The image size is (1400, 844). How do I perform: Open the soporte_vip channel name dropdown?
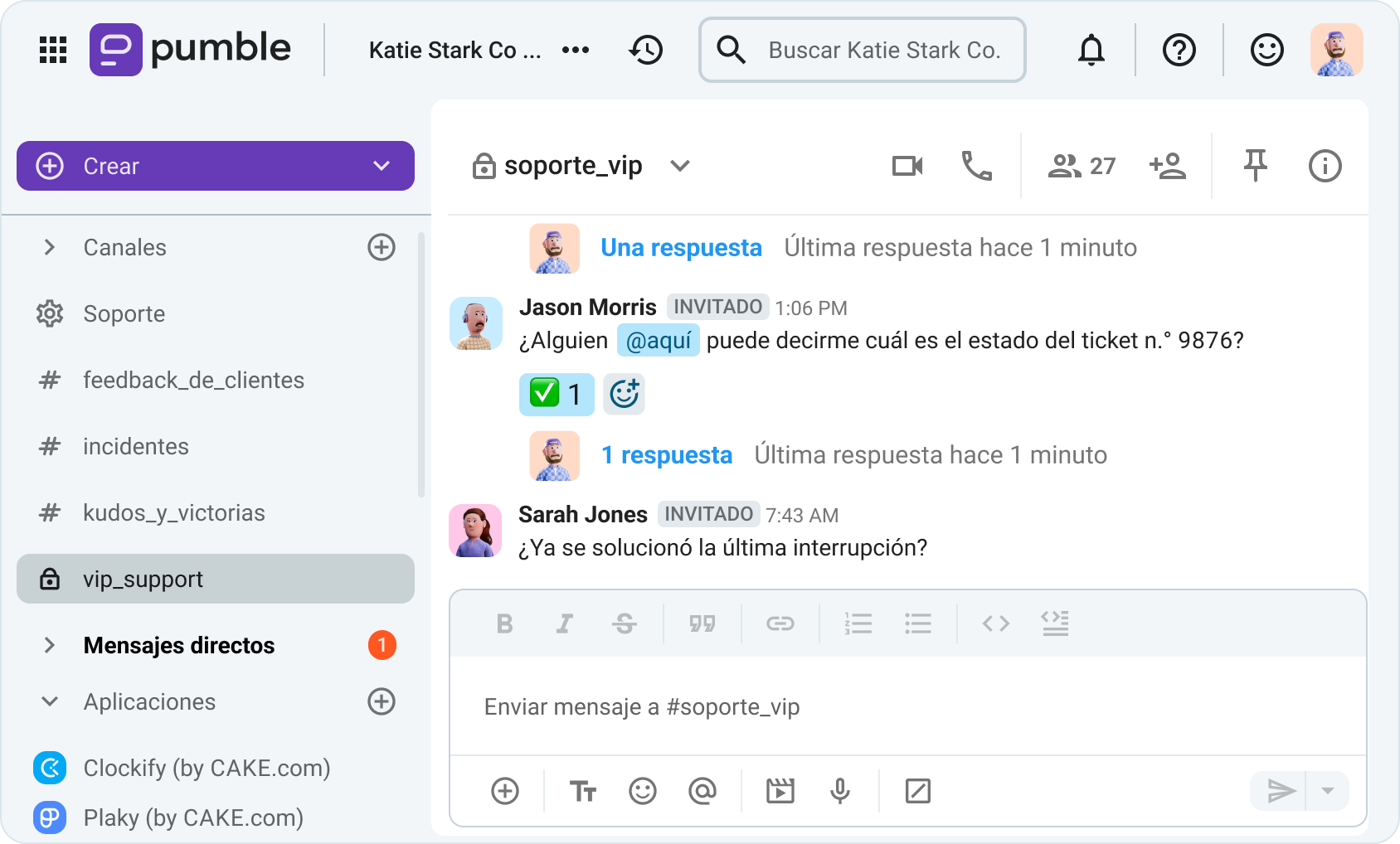click(x=680, y=166)
